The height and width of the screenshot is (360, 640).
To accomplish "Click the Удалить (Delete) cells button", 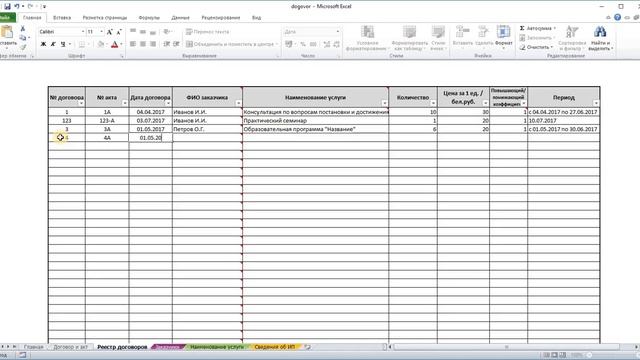I will (x=484, y=37).
